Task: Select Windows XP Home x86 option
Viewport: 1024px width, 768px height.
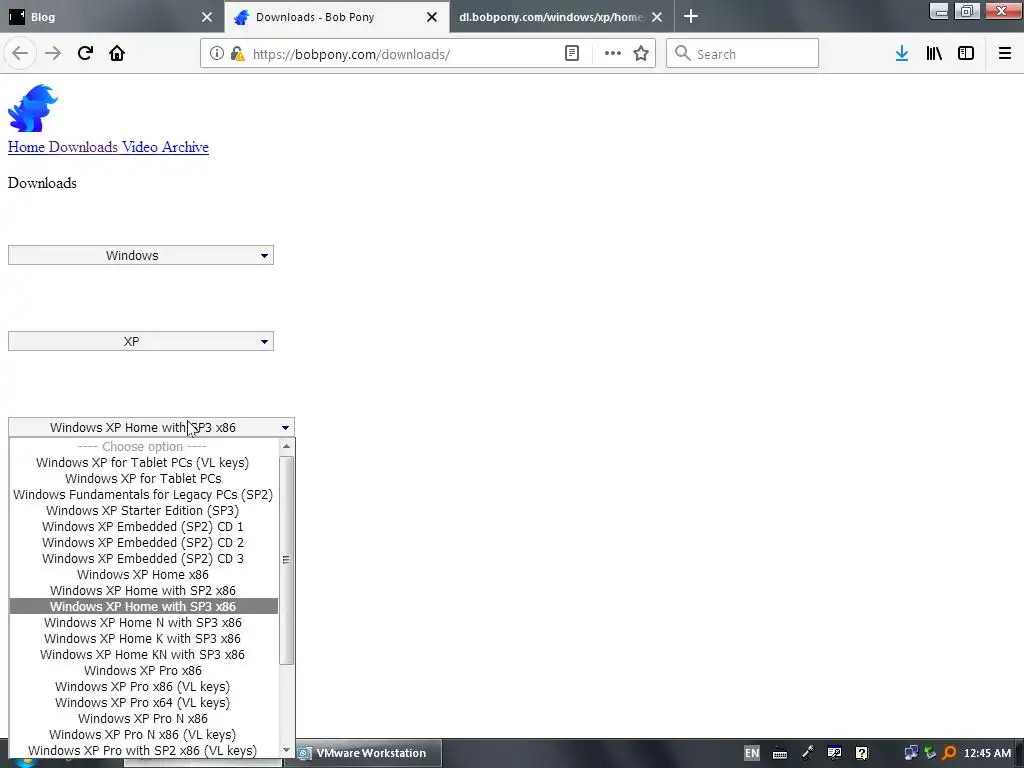Action: (143, 575)
